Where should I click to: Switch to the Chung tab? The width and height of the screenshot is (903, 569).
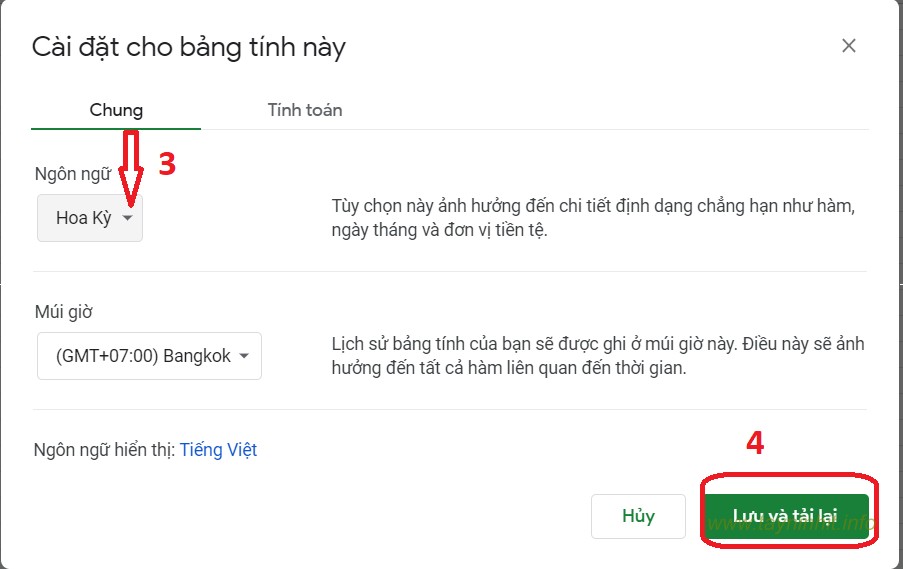click(x=116, y=110)
